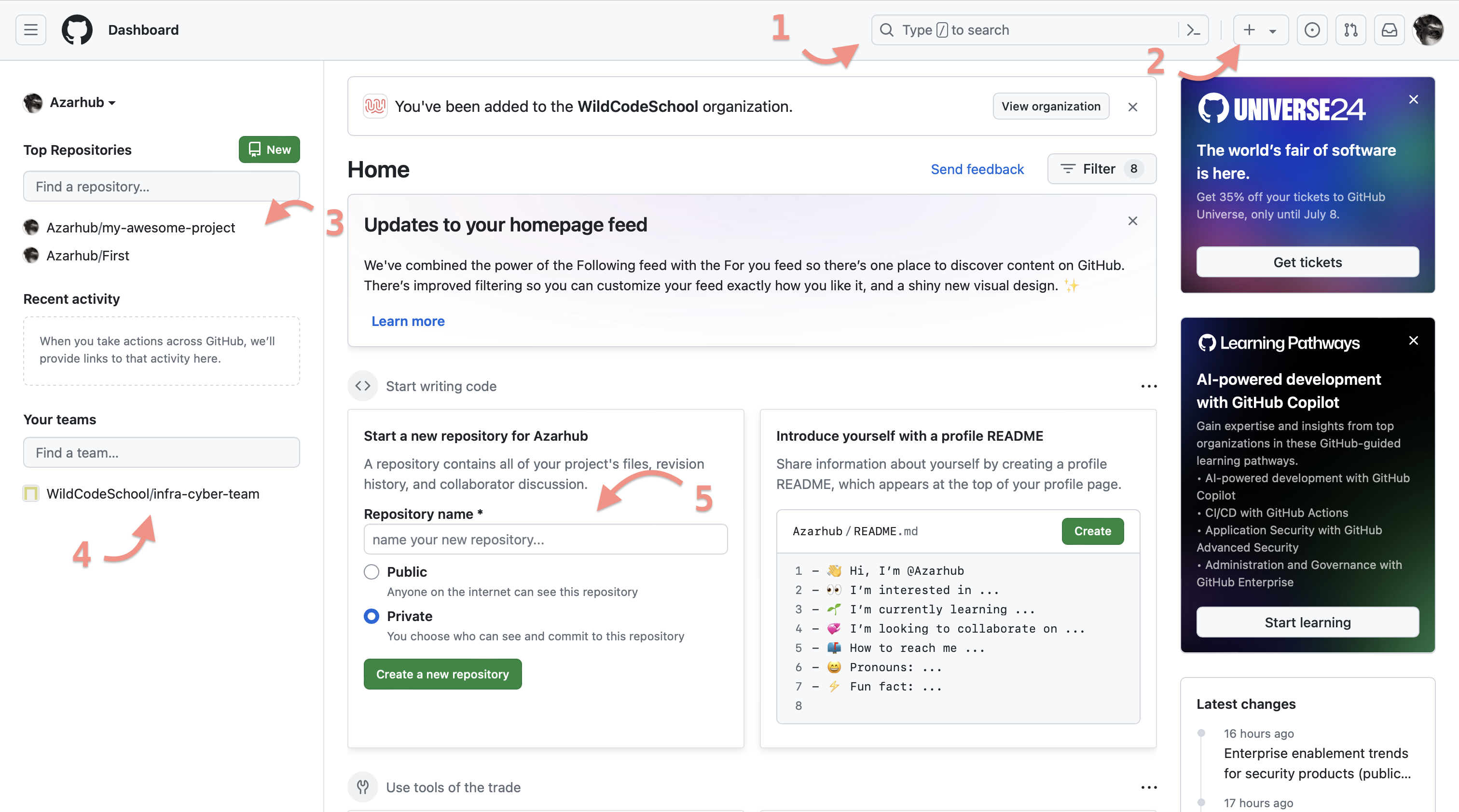
Task: Select the Public radio button
Action: [x=372, y=572]
